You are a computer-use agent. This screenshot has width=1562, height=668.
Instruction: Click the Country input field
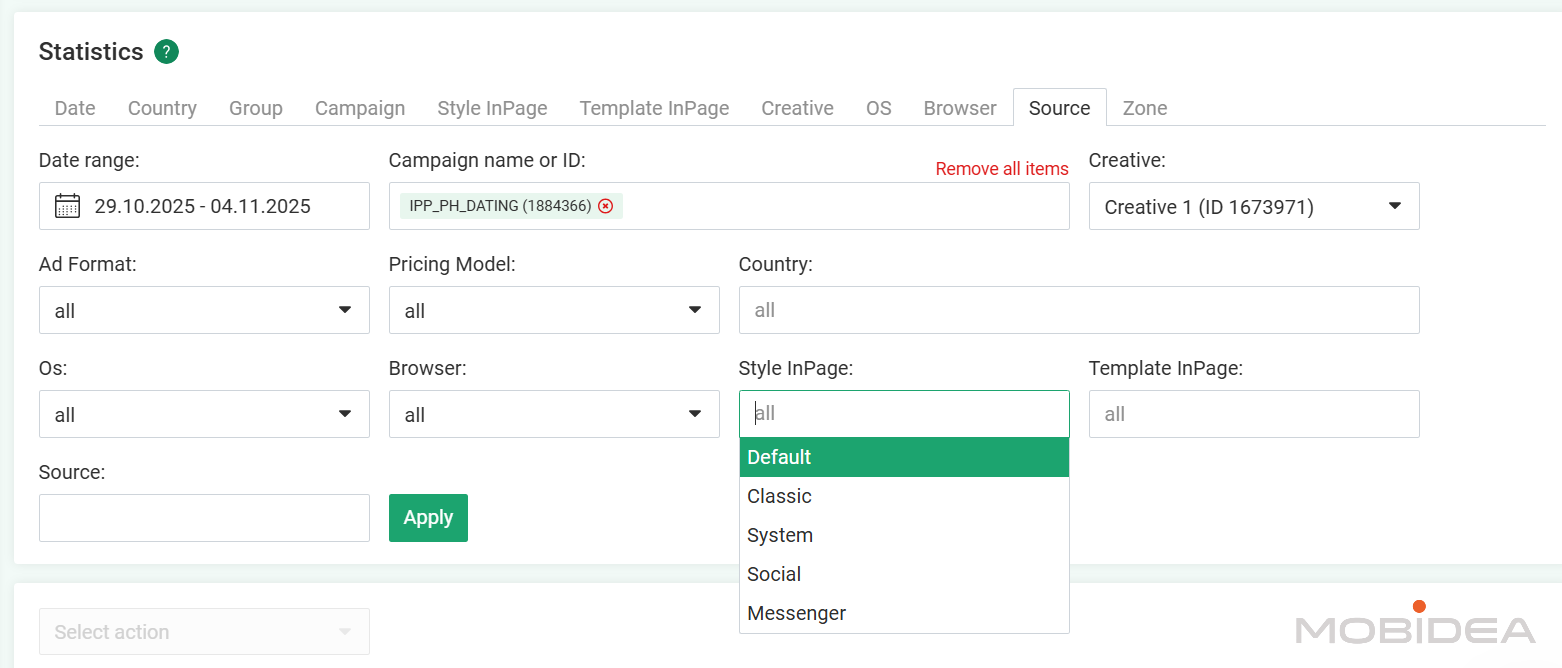(x=1079, y=310)
